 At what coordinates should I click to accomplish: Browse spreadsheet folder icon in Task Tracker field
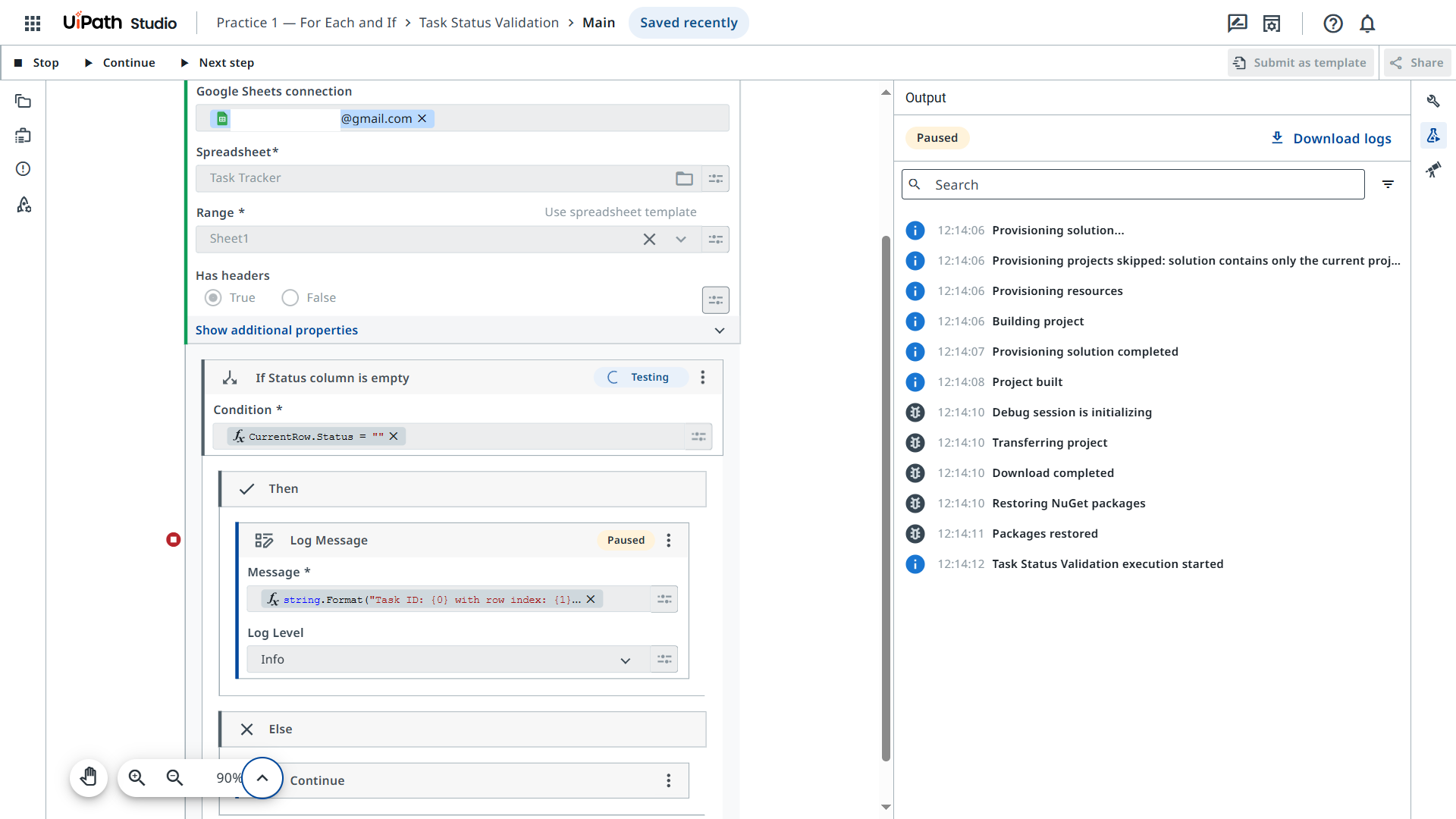click(684, 178)
